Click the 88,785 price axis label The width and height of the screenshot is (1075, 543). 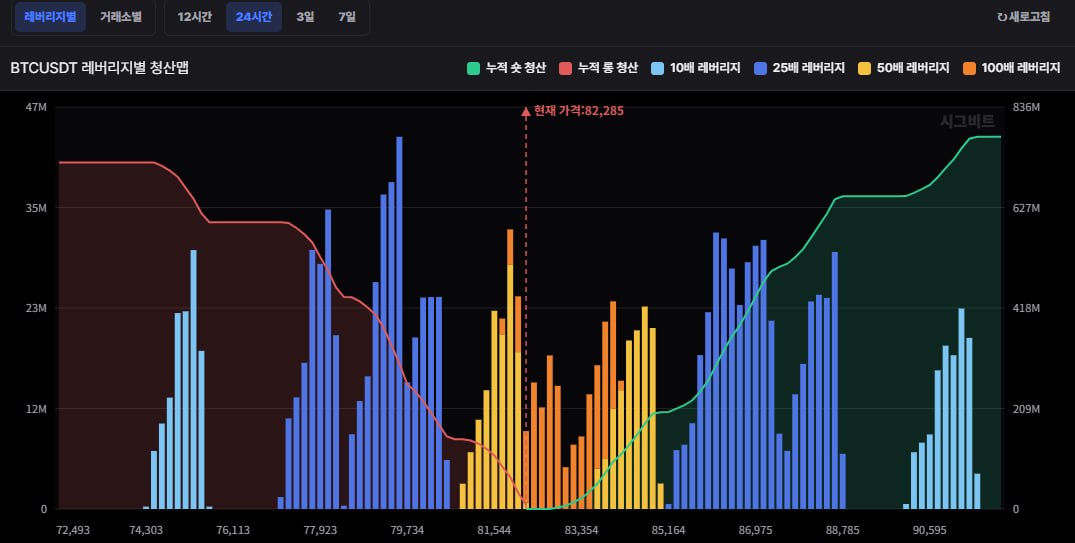843,530
